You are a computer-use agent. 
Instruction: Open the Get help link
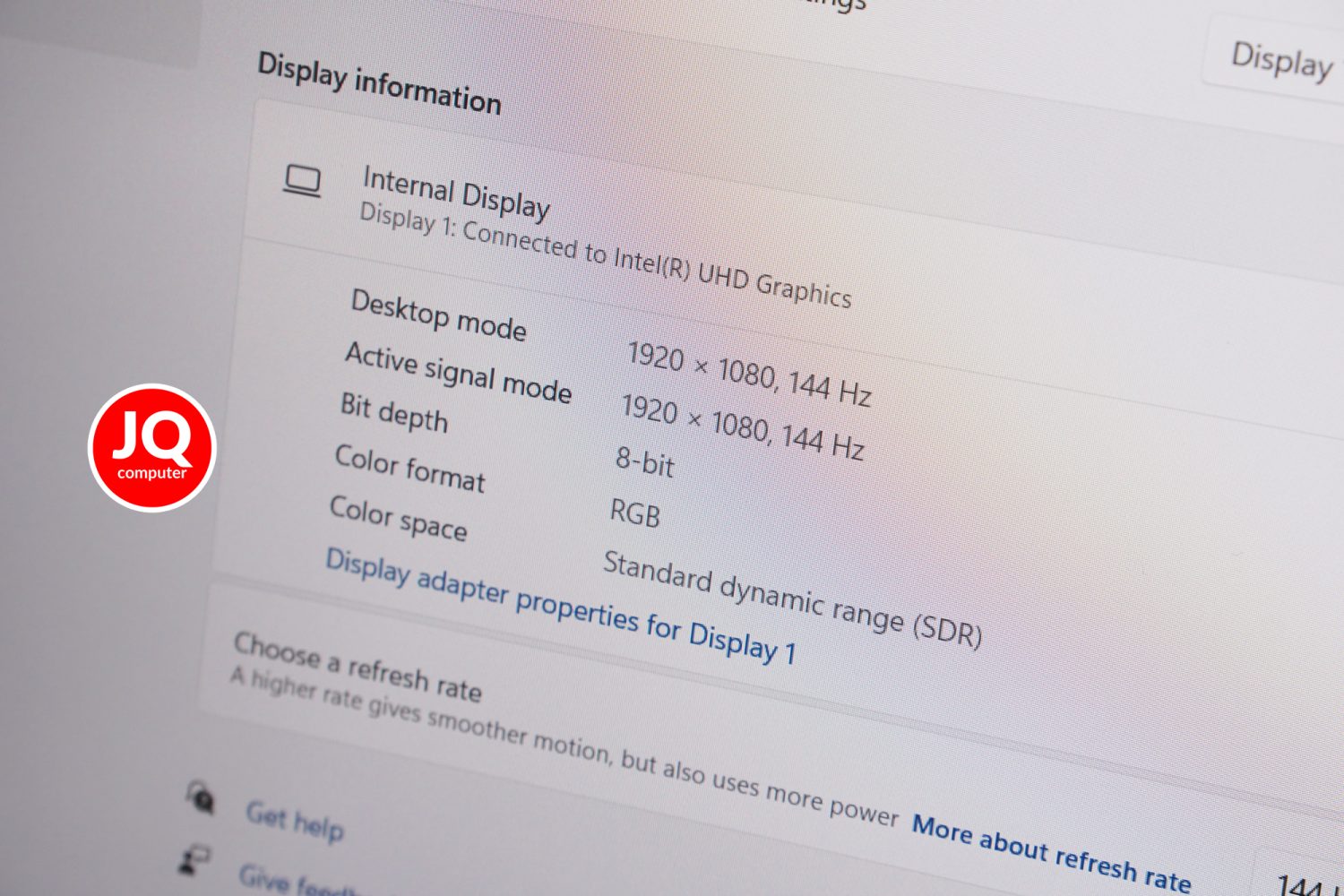click(295, 822)
